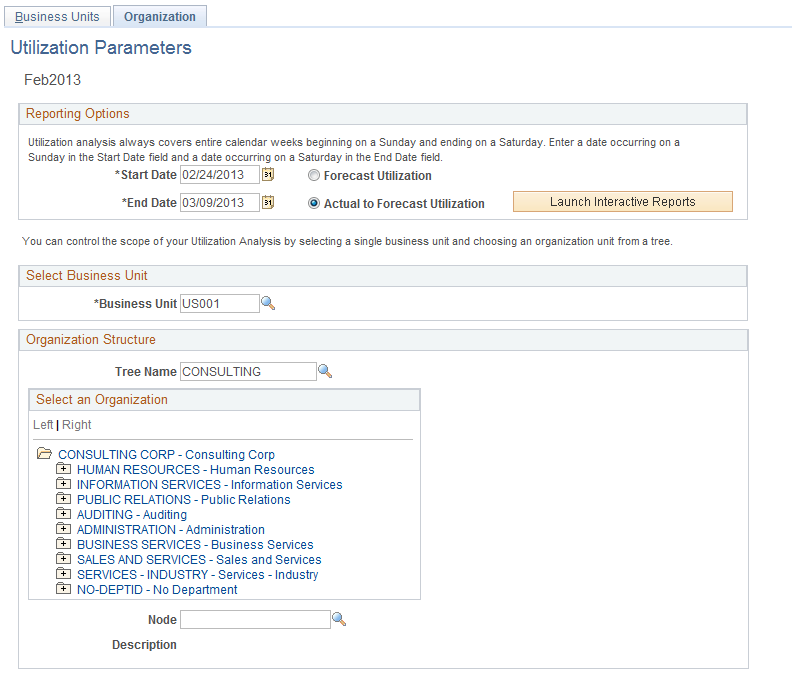The height and width of the screenshot is (678, 796).
Task: Click the Left scroll link
Action: tap(43, 425)
